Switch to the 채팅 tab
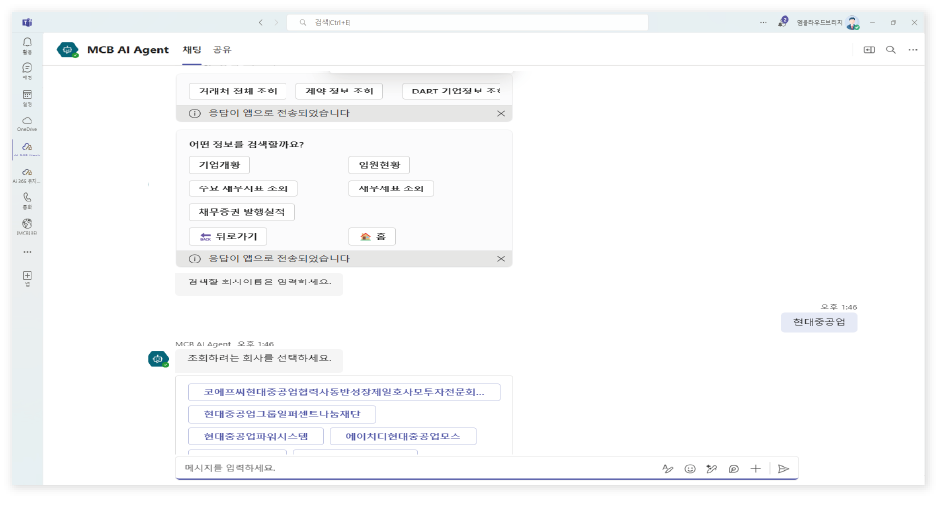This screenshot has height=505, width=943. (192, 50)
